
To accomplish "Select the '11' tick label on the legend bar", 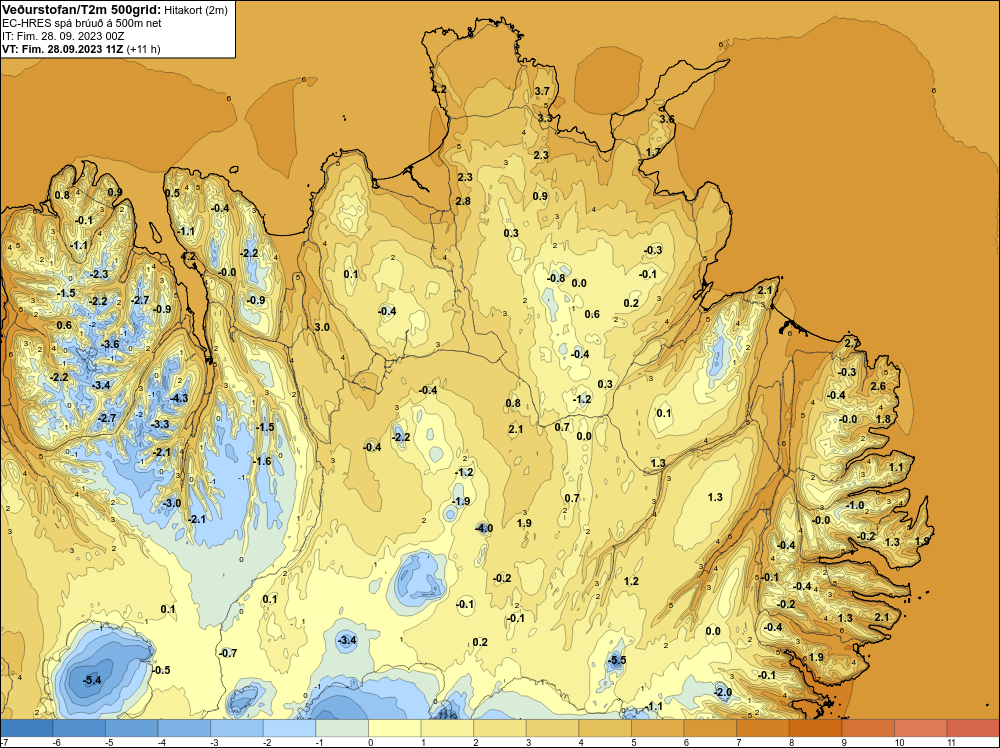I will point(951,742).
